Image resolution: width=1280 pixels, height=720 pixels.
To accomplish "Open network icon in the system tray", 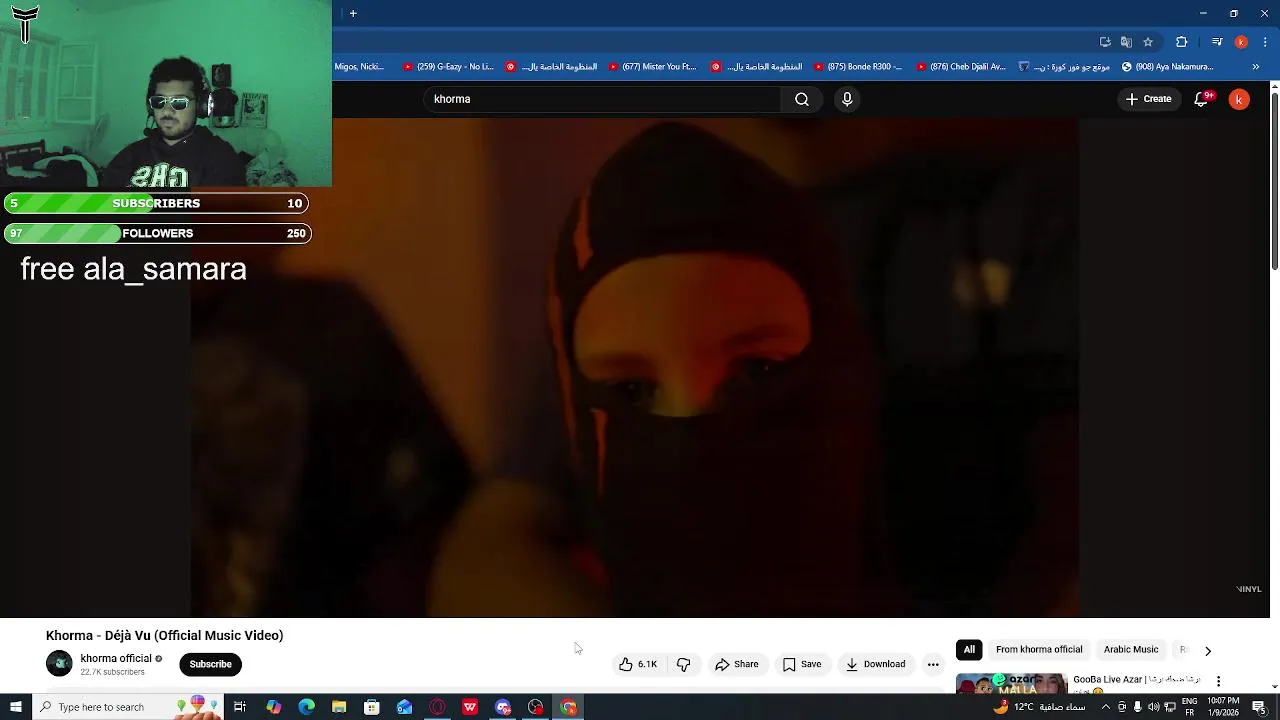I will point(1170,707).
